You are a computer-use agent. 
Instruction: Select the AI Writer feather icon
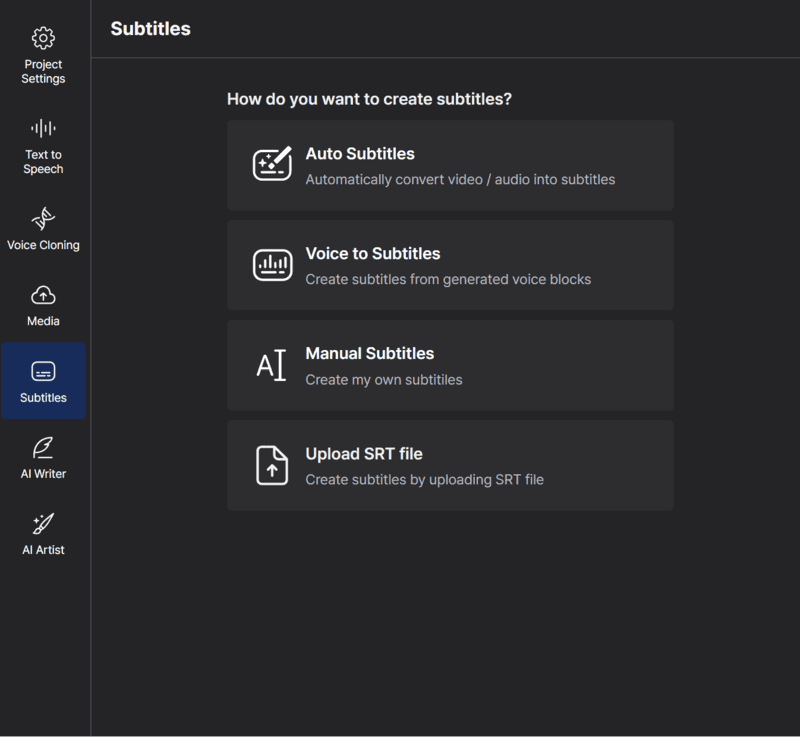coord(43,447)
